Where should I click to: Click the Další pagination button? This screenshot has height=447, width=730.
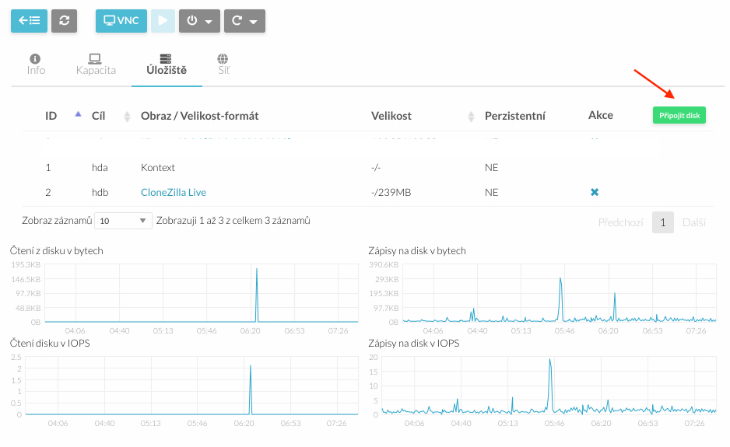pyautogui.click(x=695, y=222)
